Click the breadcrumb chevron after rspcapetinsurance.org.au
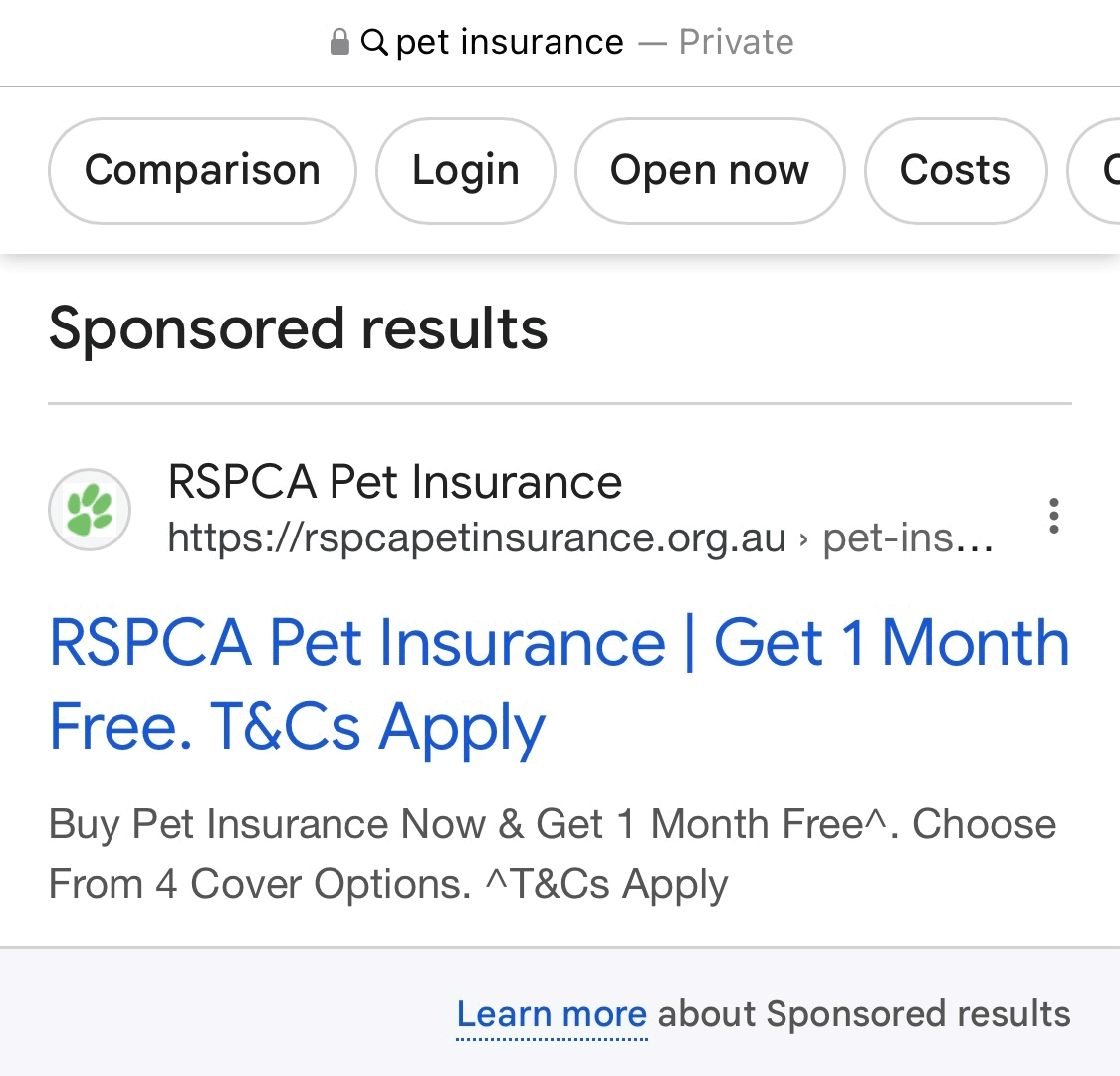The image size is (1120, 1076). (804, 539)
